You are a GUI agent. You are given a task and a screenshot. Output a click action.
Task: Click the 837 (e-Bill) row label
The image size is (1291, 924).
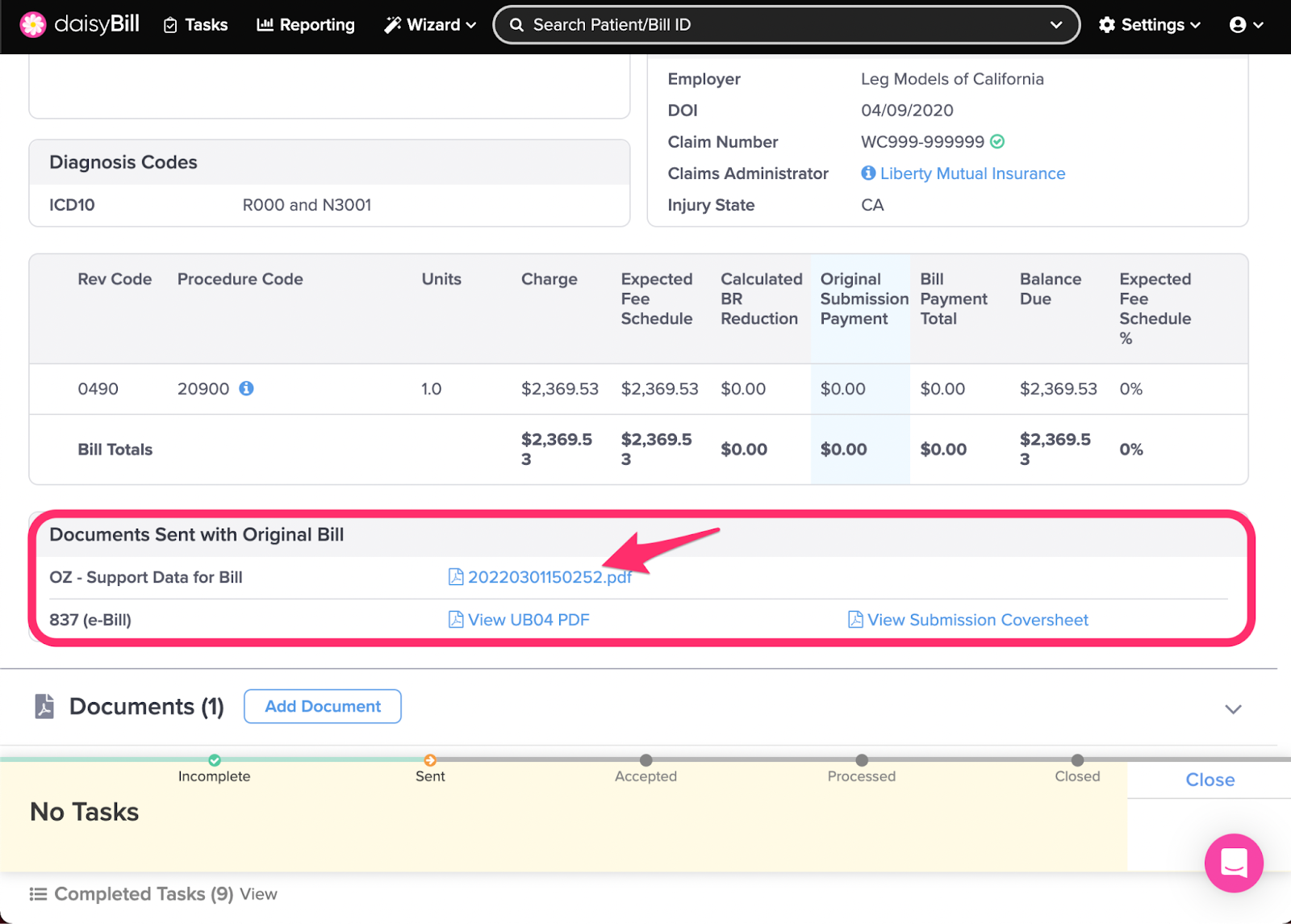pos(90,620)
